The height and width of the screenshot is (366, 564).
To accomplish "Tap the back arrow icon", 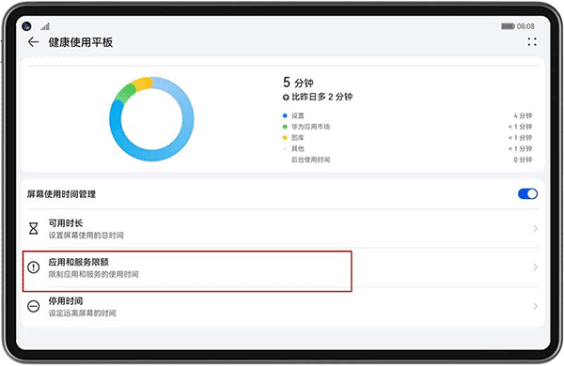I will pos(33,42).
